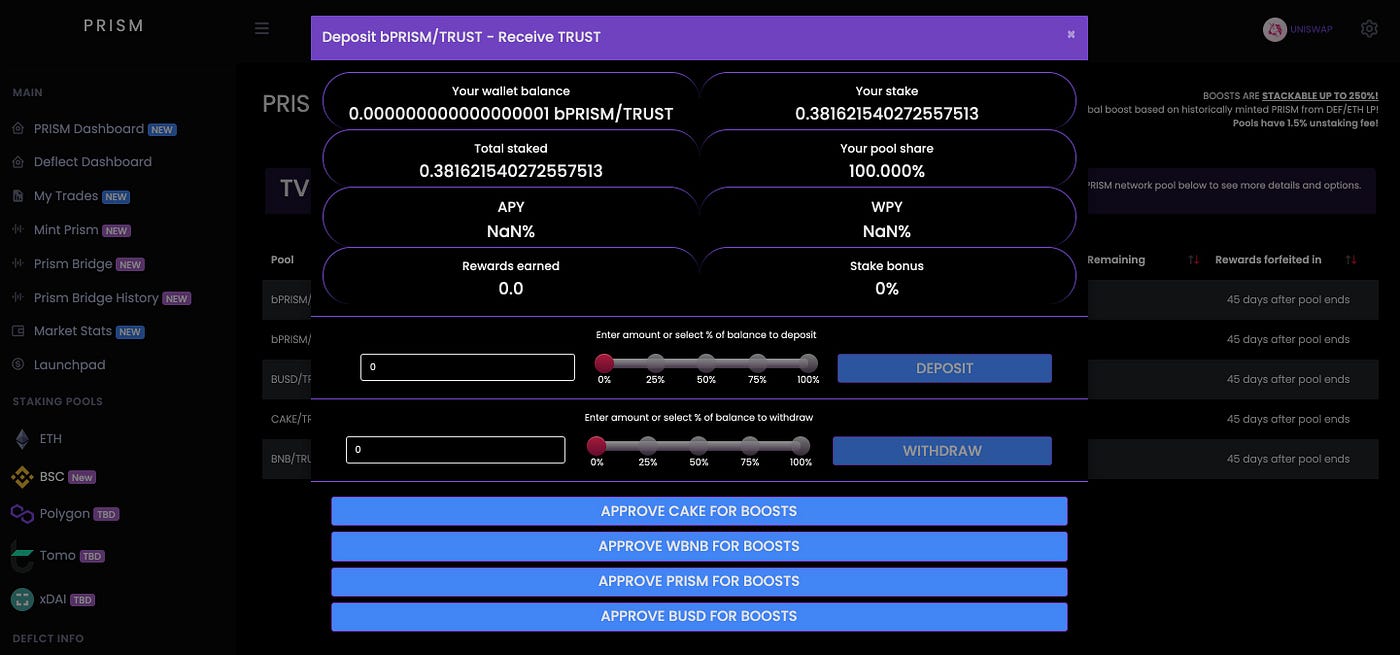
Task: Click the My Trades document icon
Action: pos(17,196)
